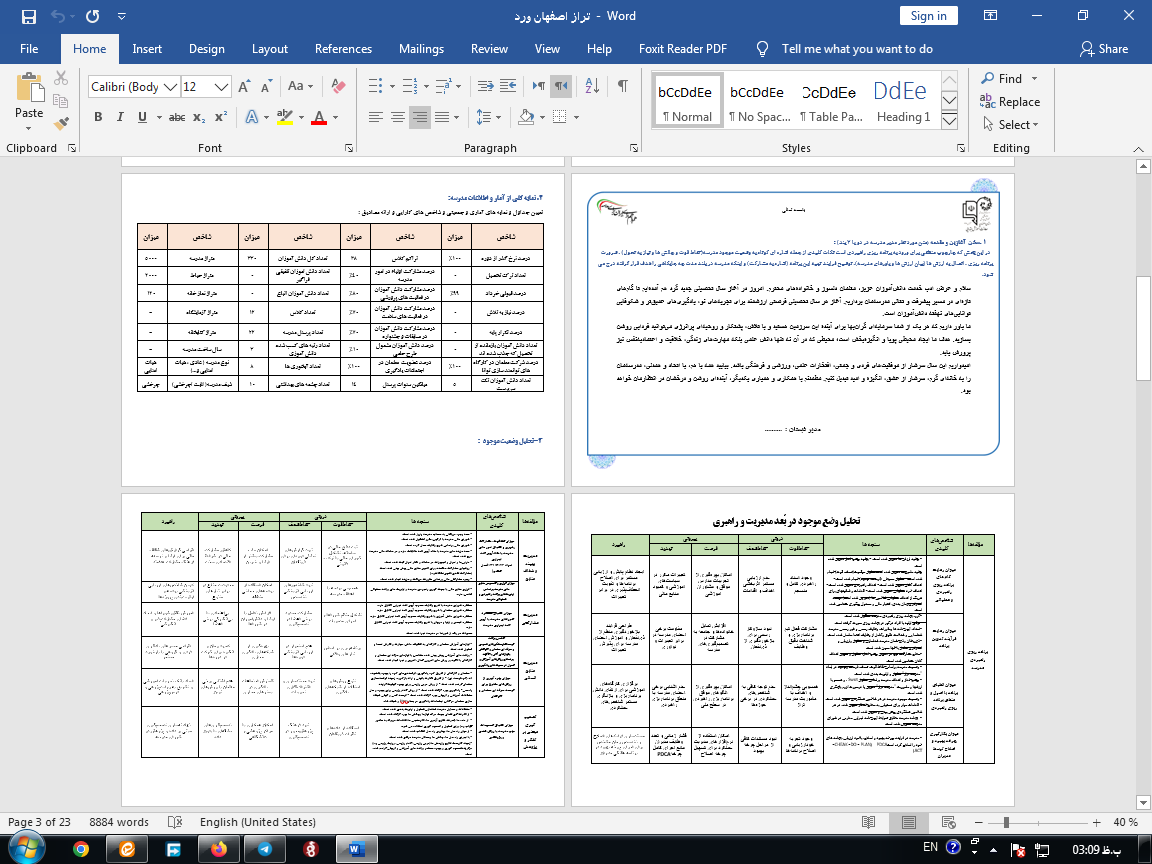Image resolution: width=1152 pixels, height=864 pixels.
Task: Toggle Bold formatting
Action: pos(98,117)
